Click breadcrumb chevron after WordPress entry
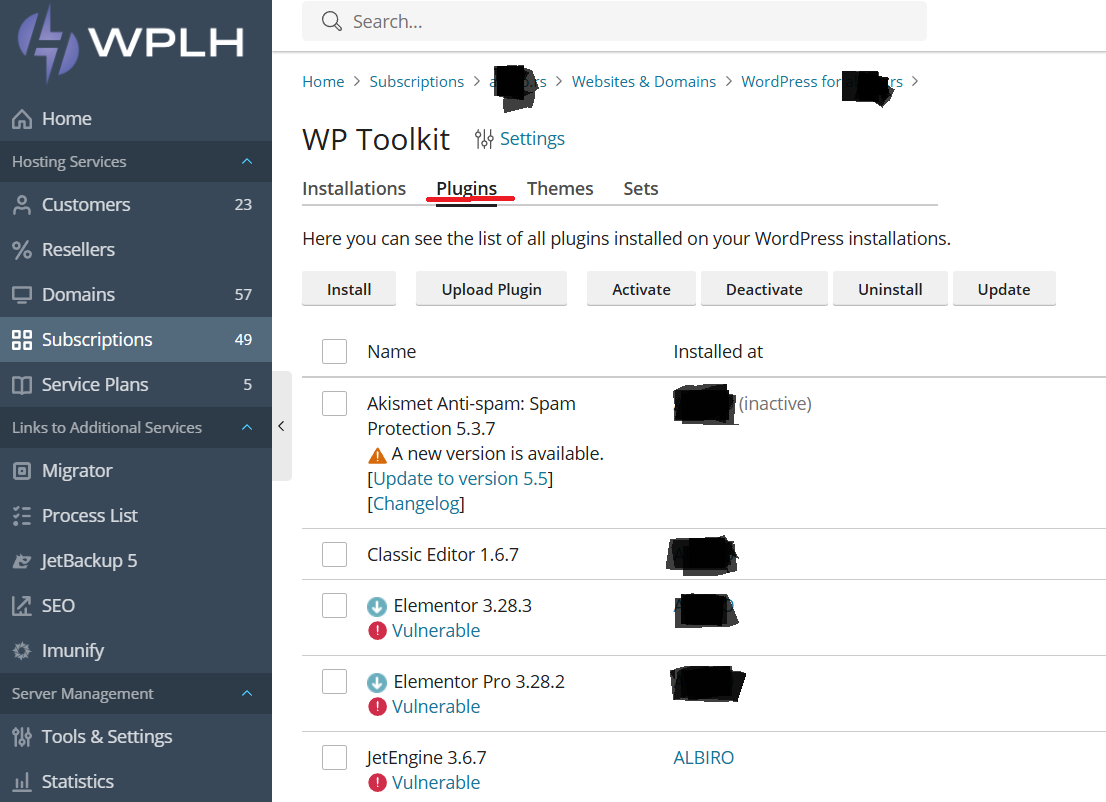Screen dimensions: 1106x802 coord(915,82)
